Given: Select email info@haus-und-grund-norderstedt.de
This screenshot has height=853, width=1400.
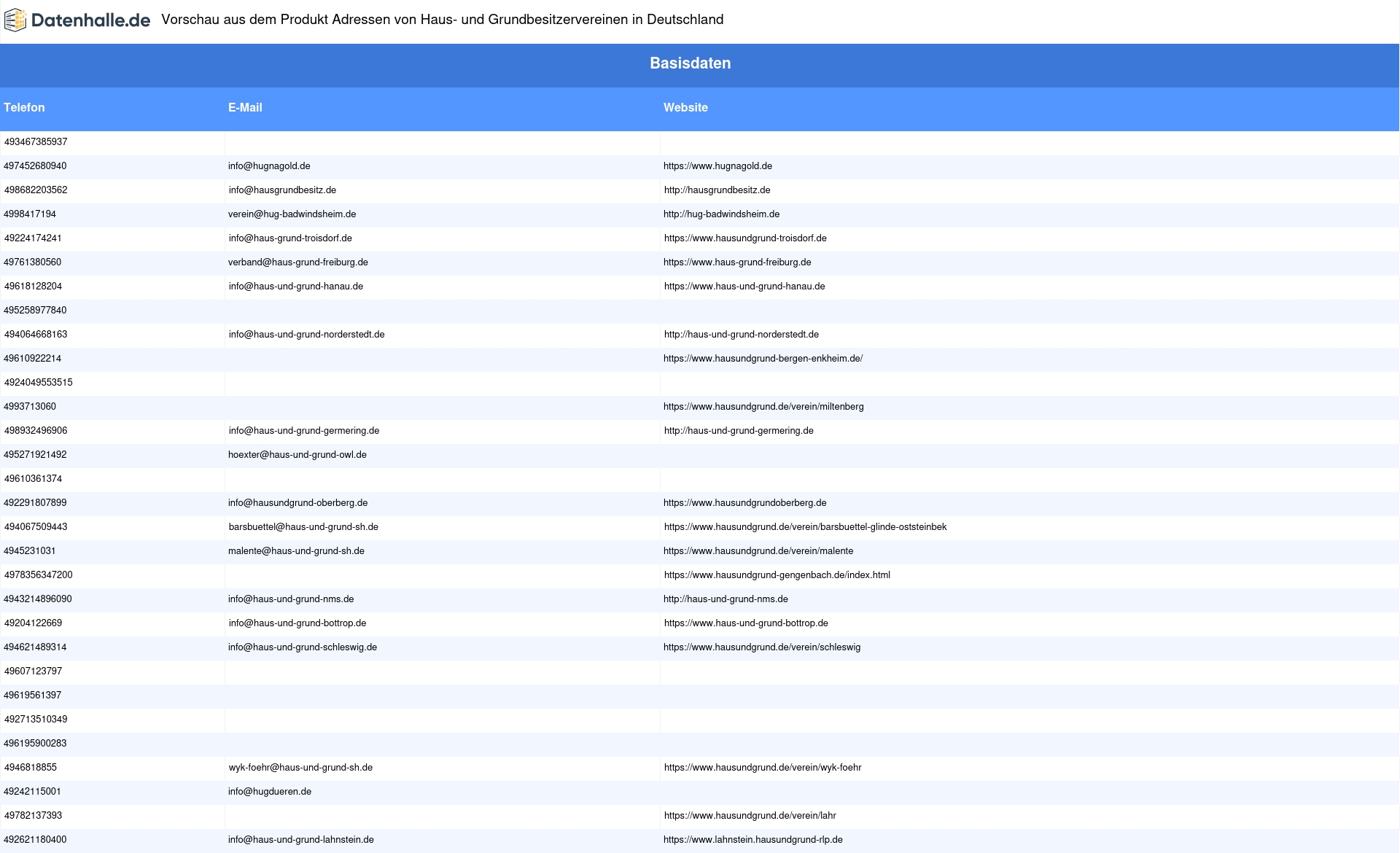Looking at the screenshot, I should pos(306,335).
